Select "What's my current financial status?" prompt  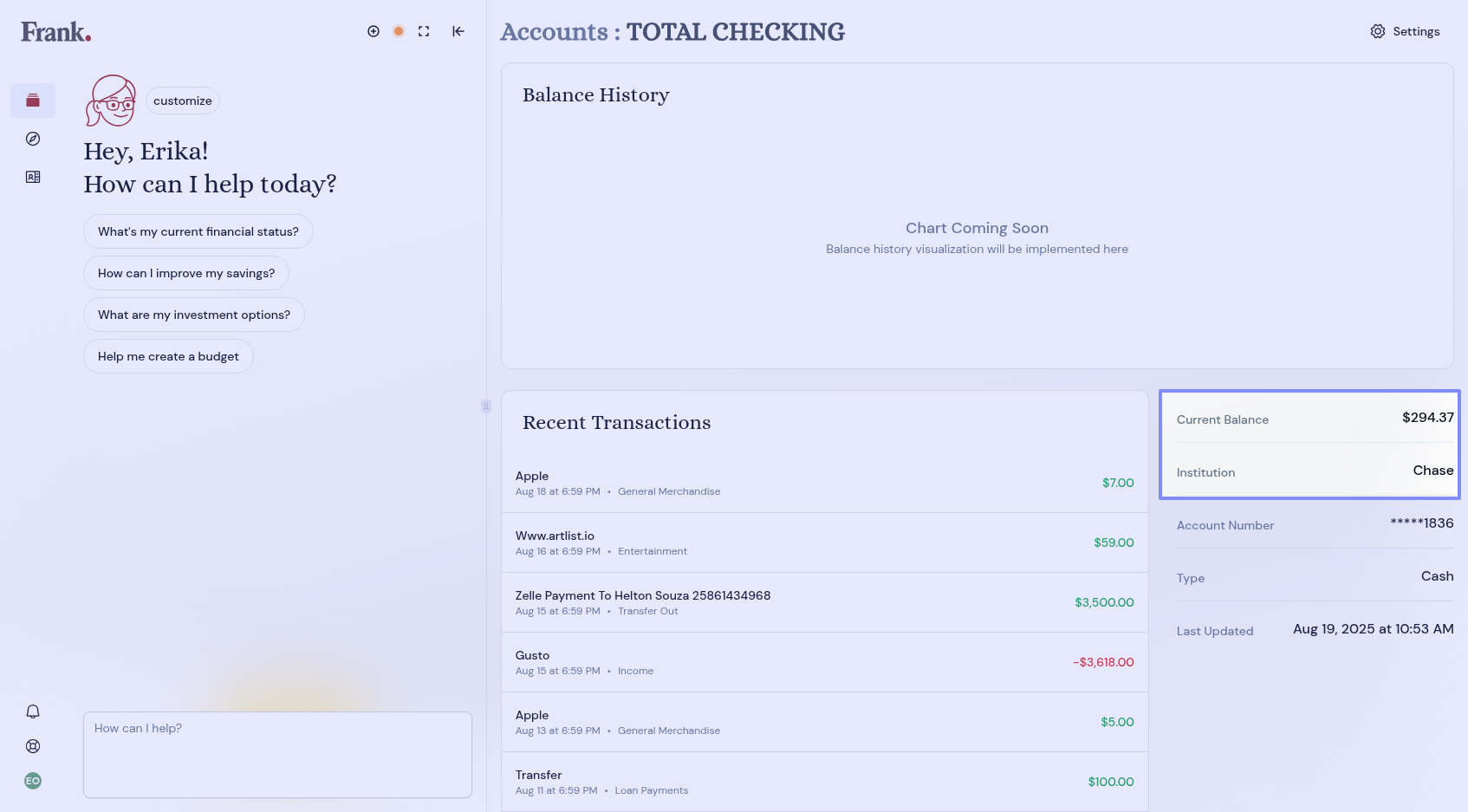(x=198, y=231)
